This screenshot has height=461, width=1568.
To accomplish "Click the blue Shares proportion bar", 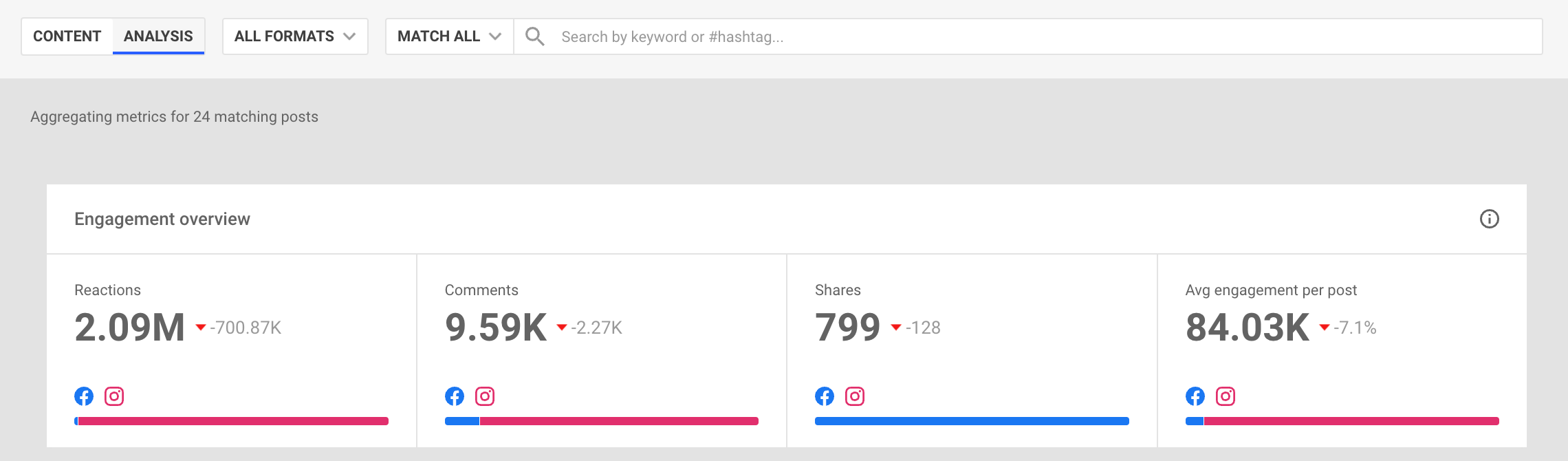I will pyautogui.click(x=972, y=421).
